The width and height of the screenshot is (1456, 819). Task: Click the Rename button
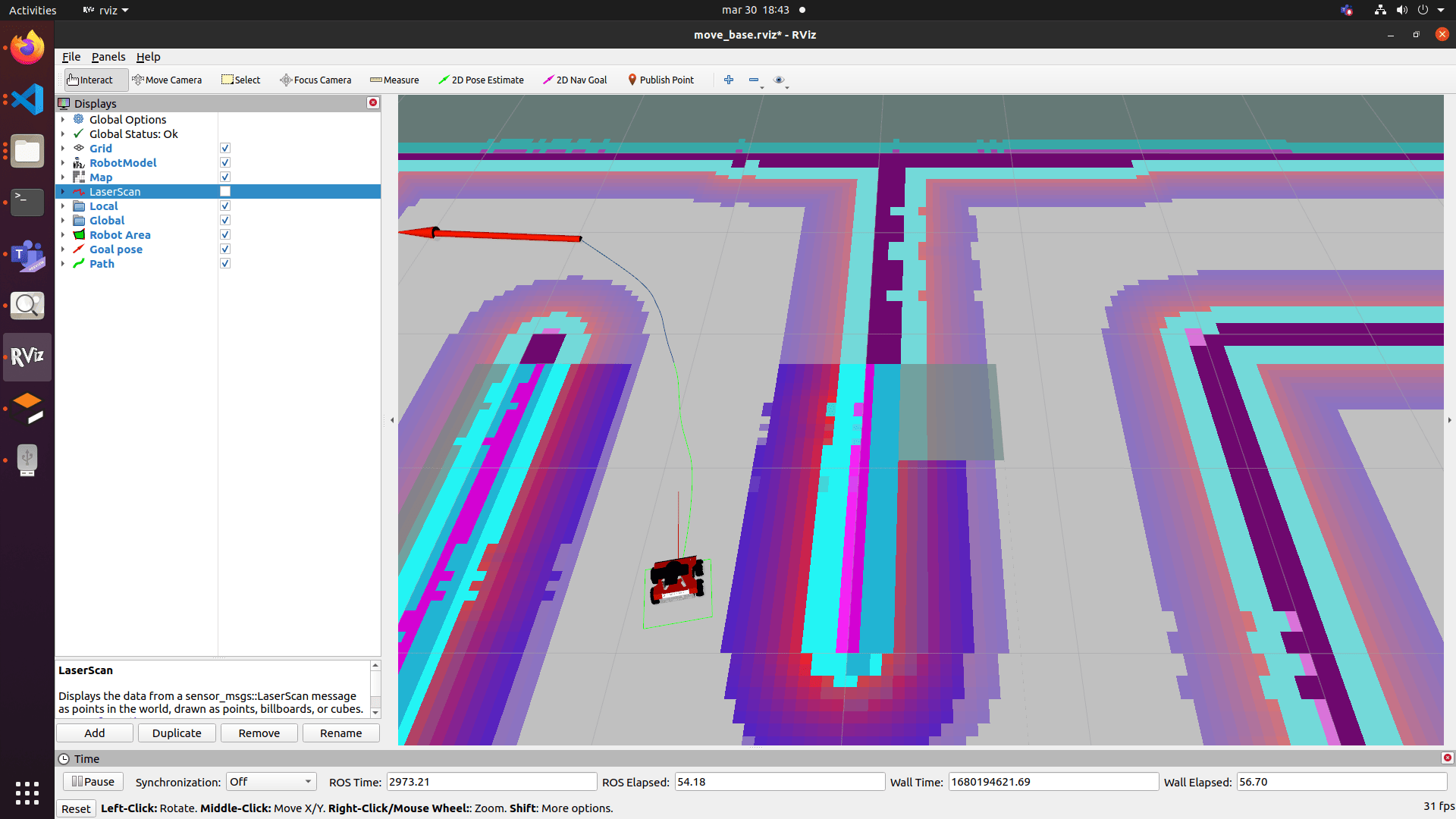pos(341,733)
